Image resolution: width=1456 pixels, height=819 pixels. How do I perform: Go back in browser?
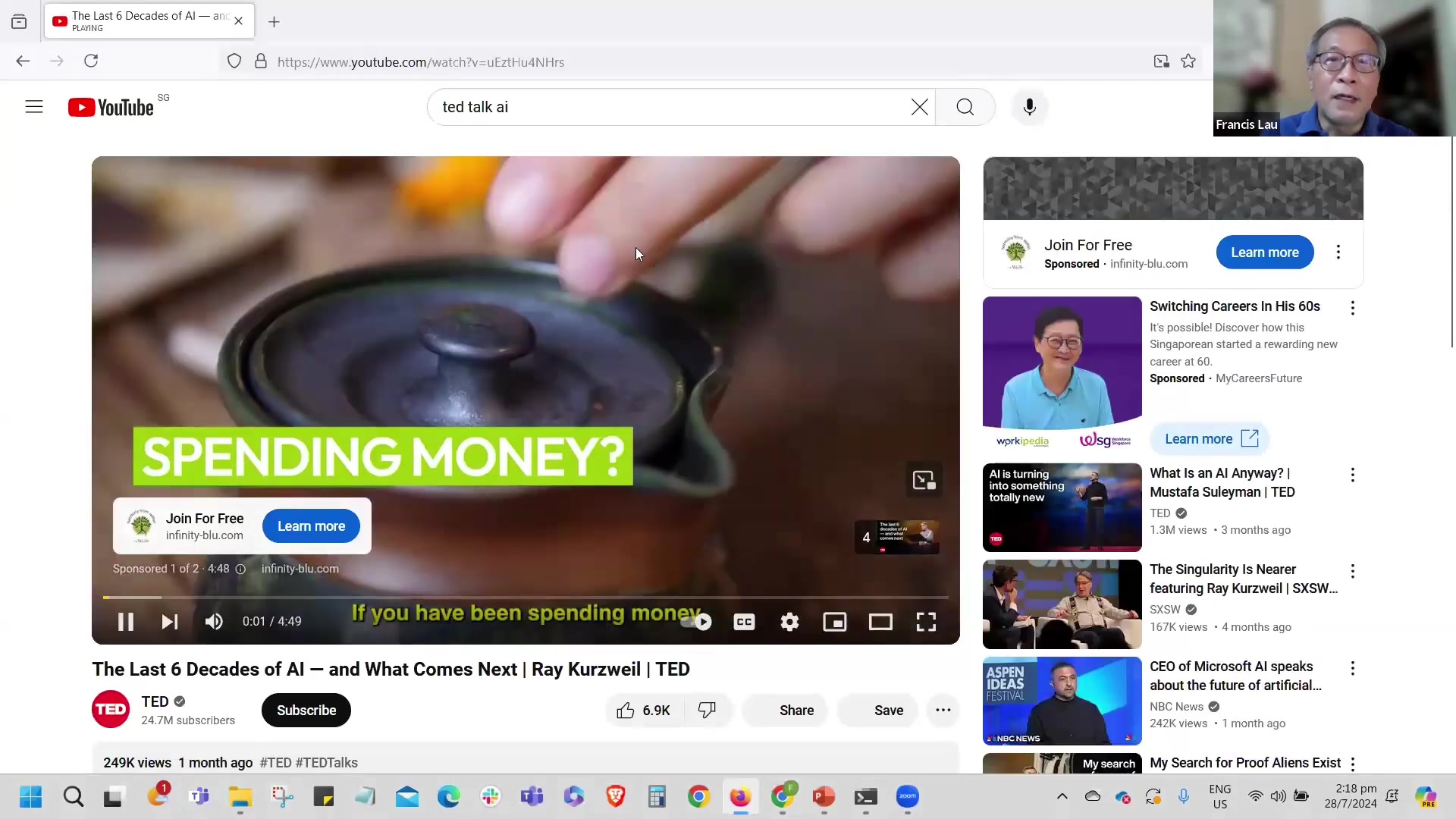pyautogui.click(x=23, y=61)
